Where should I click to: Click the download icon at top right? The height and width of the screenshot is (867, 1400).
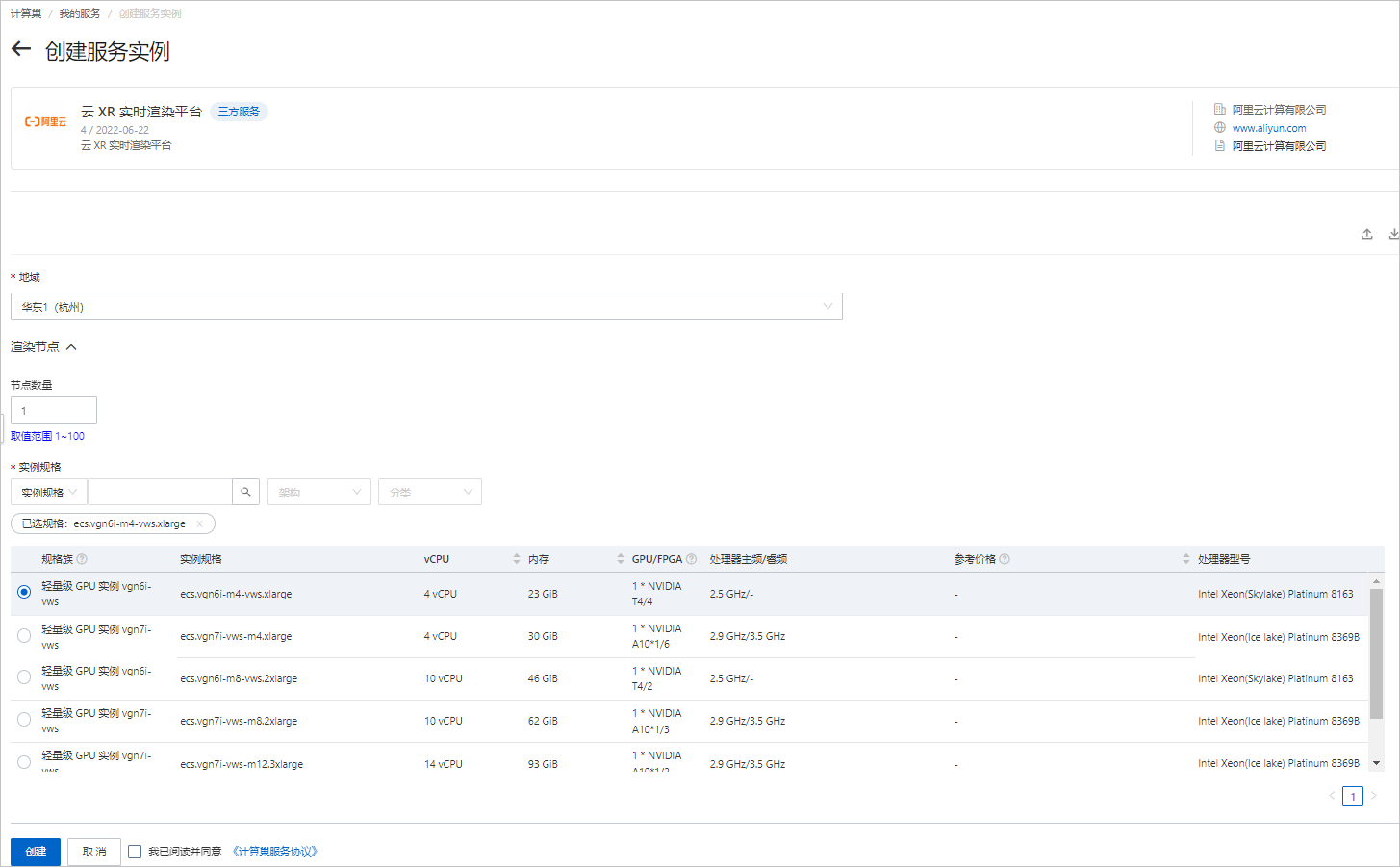click(1393, 234)
